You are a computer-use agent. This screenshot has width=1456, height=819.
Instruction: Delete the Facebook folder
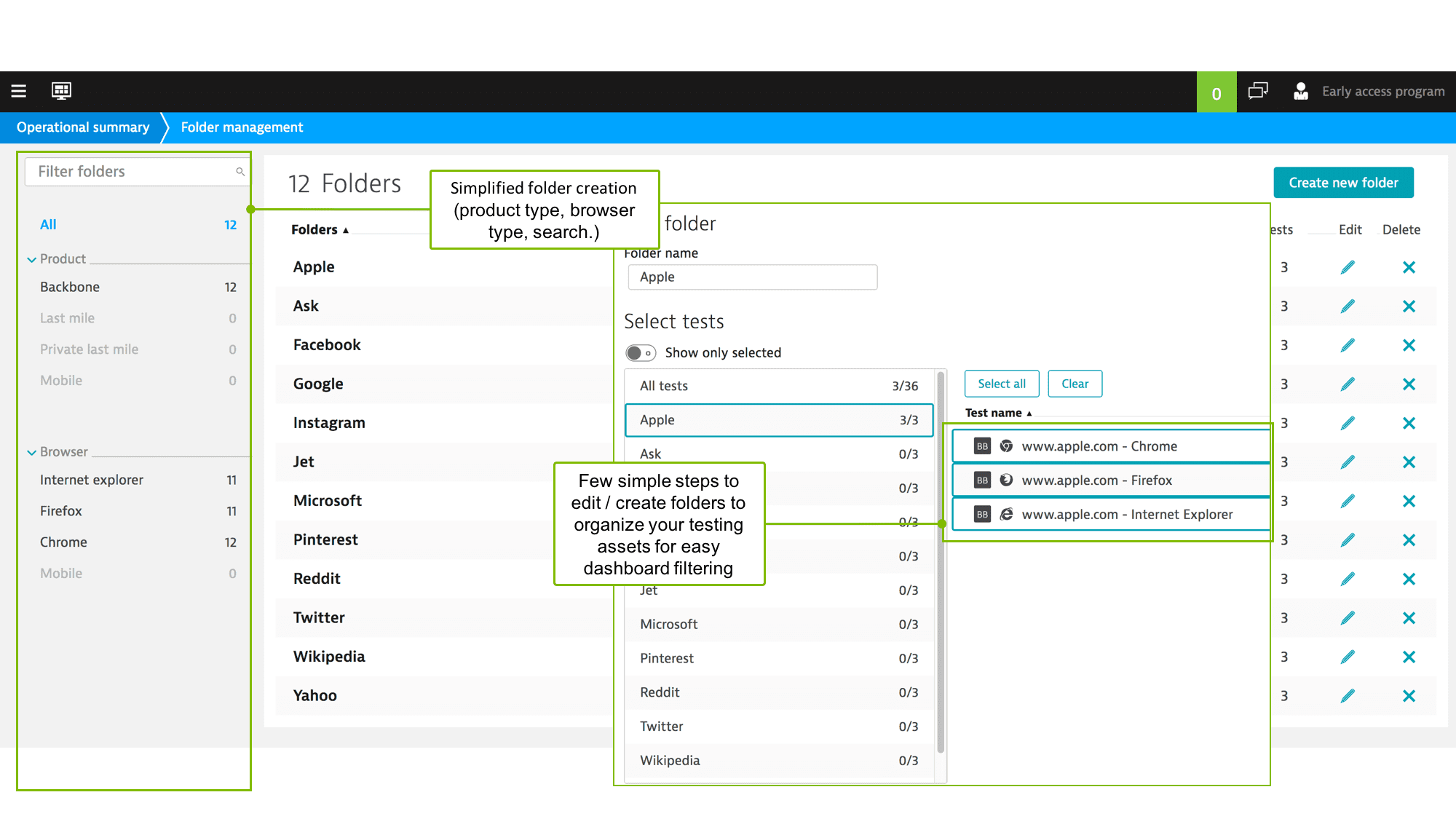click(1409, 345)
